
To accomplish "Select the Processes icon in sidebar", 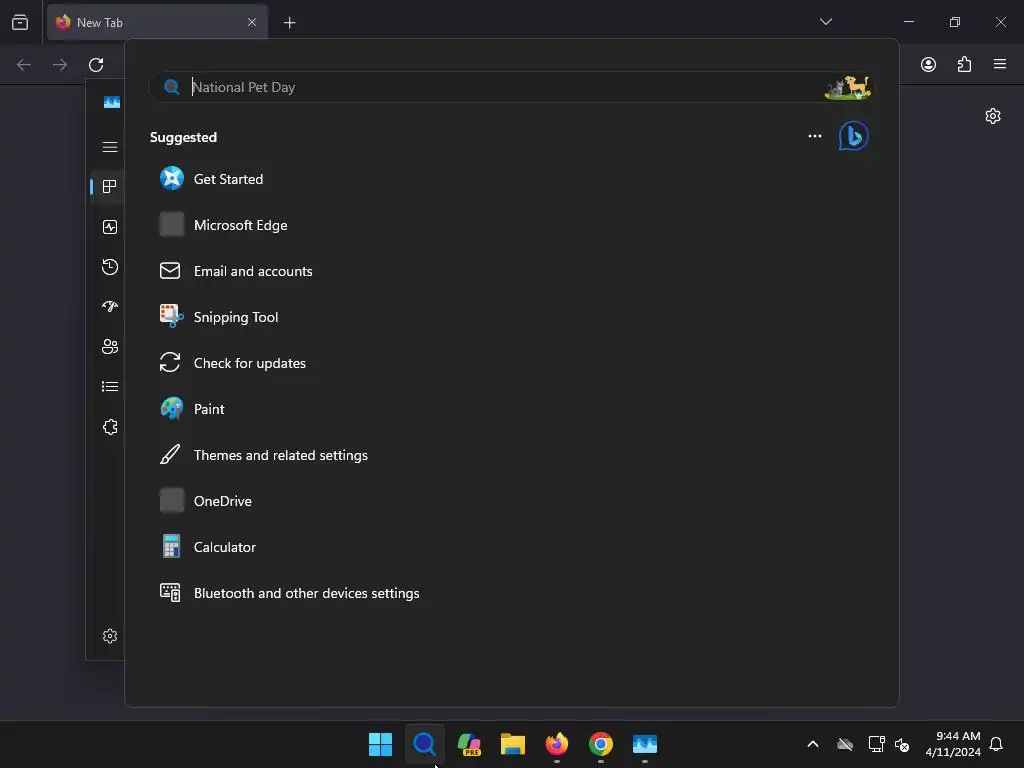I will coord(110,187).
